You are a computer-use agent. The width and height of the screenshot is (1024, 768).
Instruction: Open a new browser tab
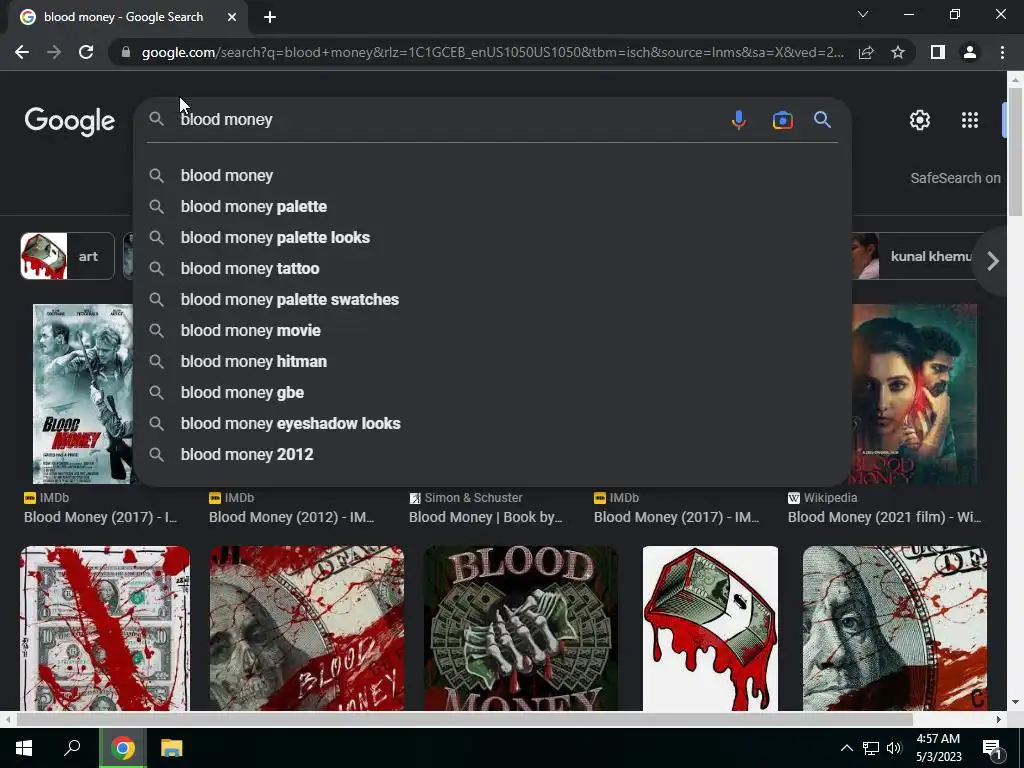[270, 18]
